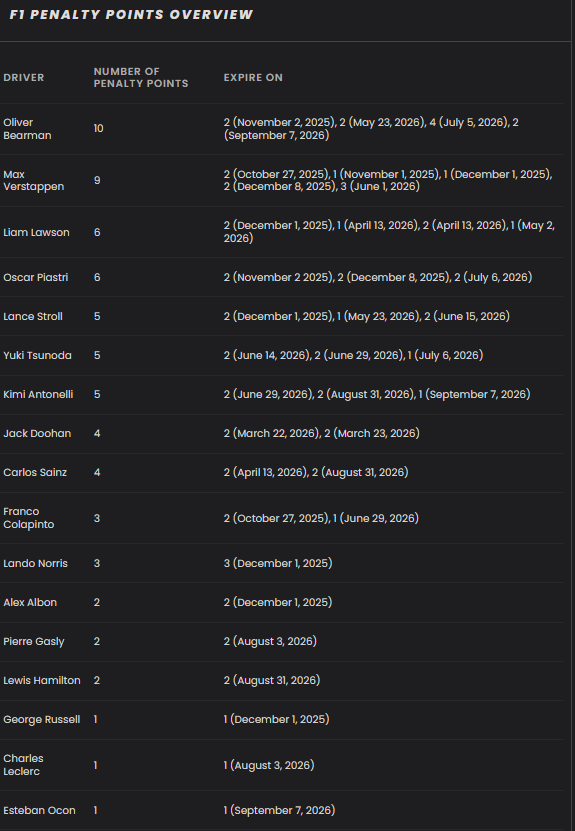Select Lance Stroll's penalty points value
This screenshot has width=575, height=831.
pyautogui.click(x=97, y=316)
